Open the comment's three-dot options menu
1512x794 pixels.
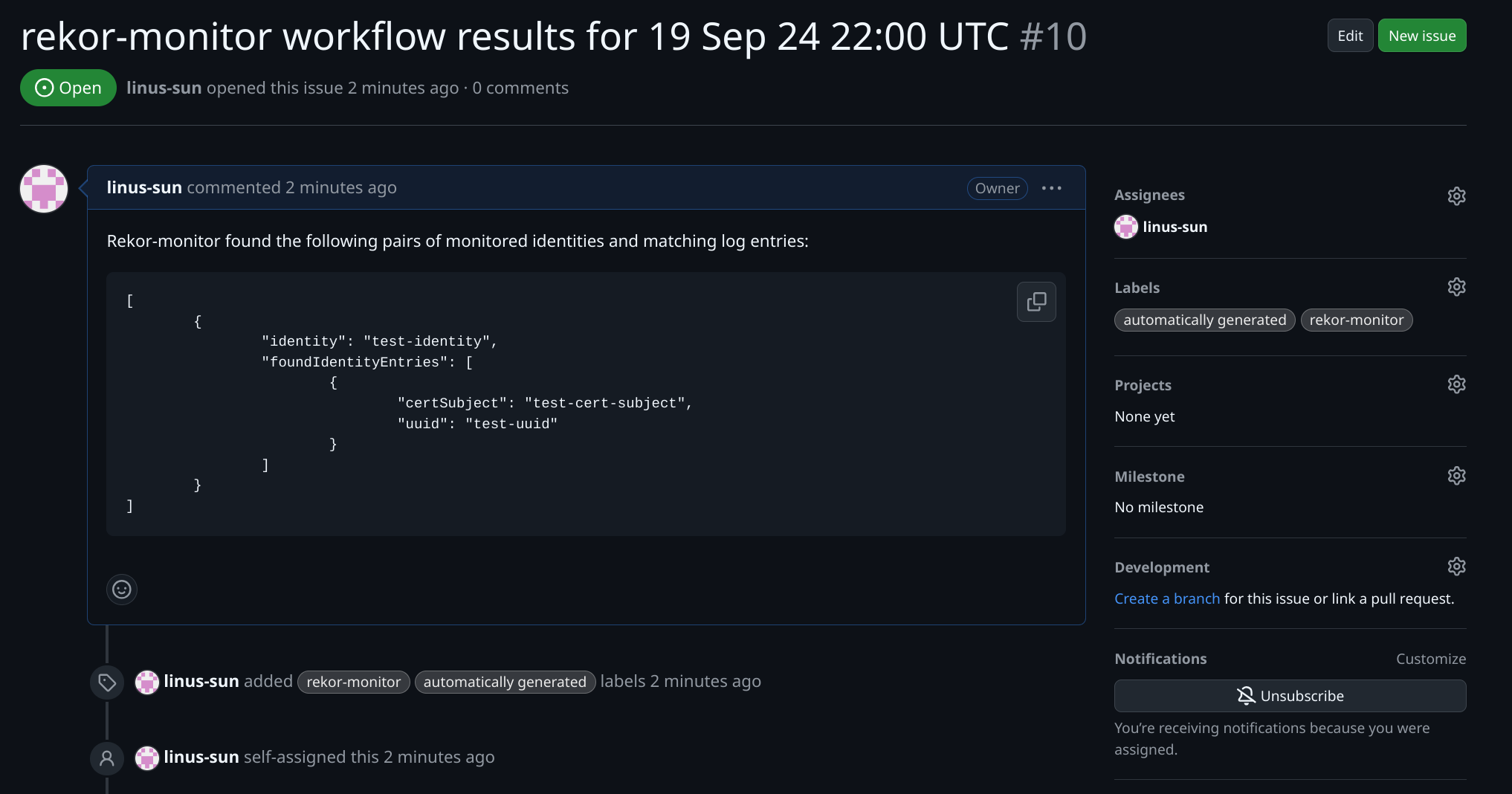click(1051, 188)
